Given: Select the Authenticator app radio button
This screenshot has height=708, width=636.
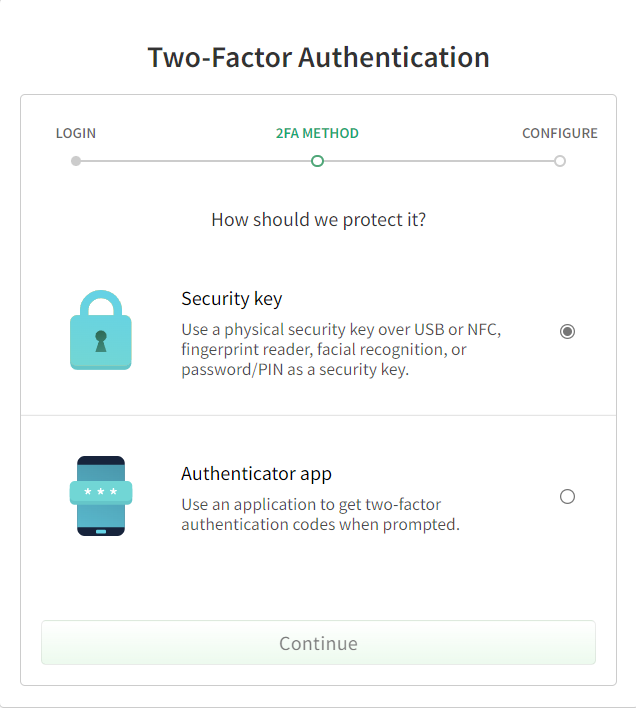Looking at the screenshot, I should coord(567,496).
